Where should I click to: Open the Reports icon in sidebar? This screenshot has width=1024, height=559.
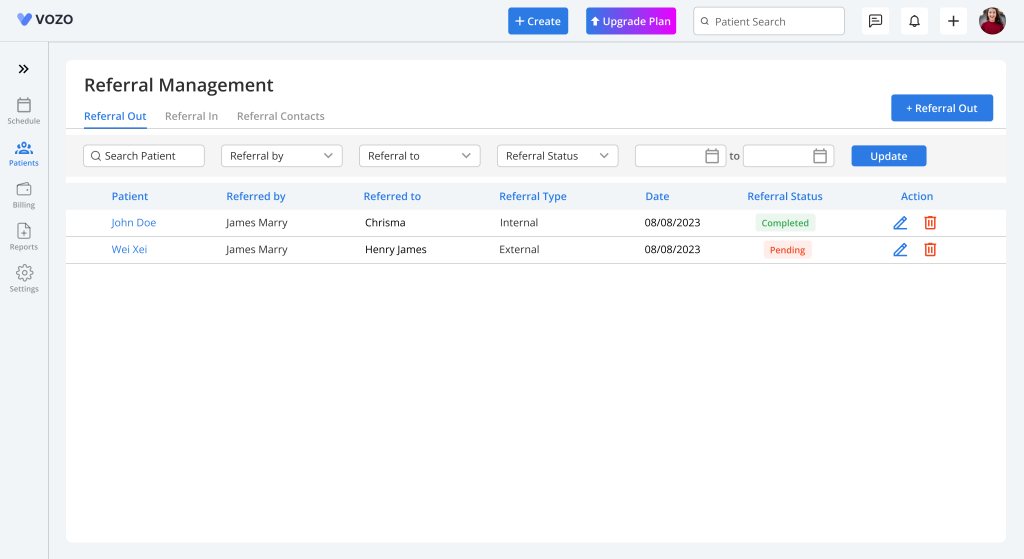(24, 232)
